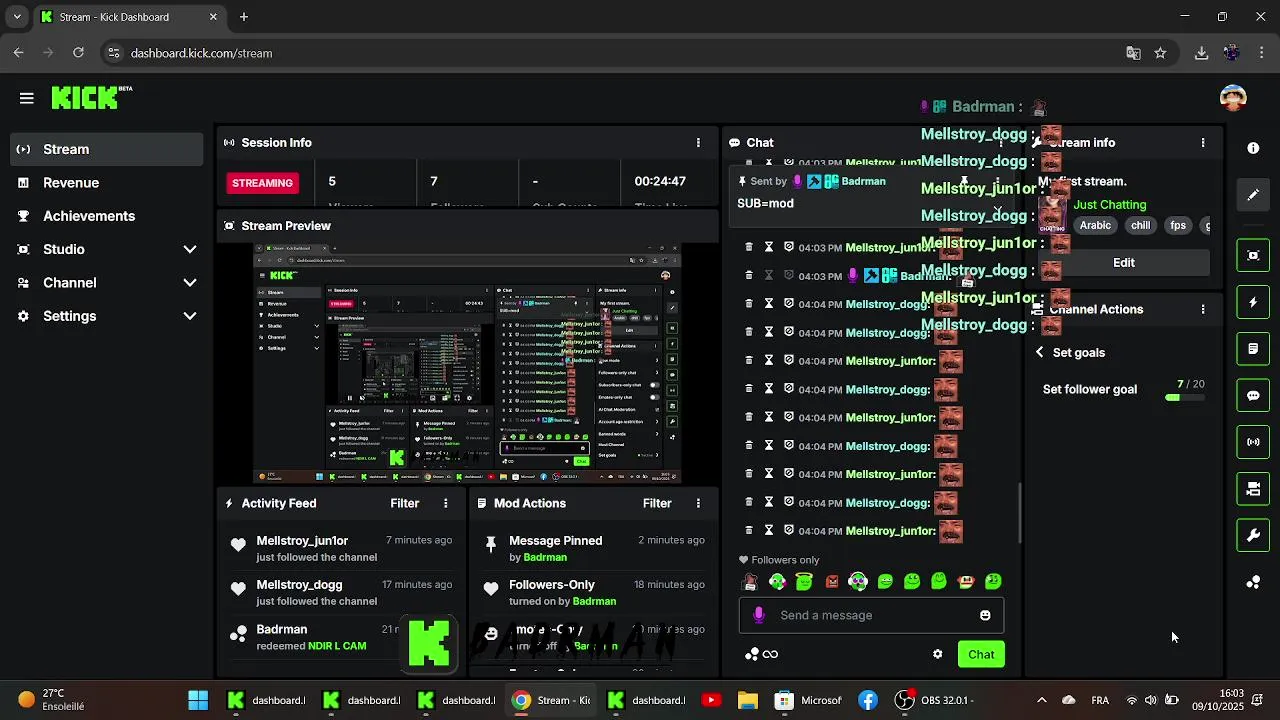Select Mellstroy_dogg in Activity Feed
Viewport: 1280px width, 720px height.
299,585
